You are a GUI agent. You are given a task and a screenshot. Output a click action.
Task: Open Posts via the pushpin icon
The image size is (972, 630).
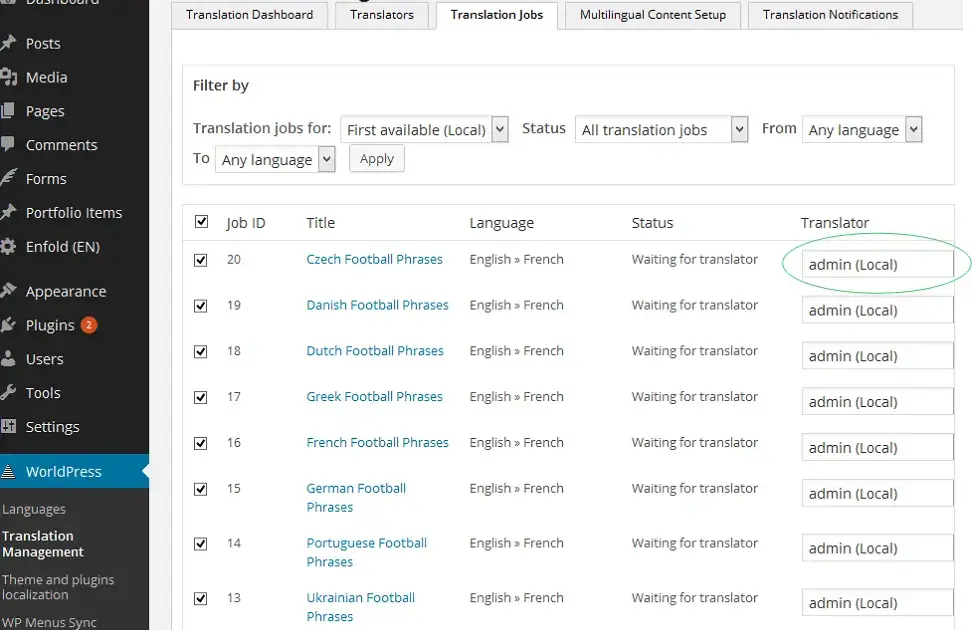point(8,43)
